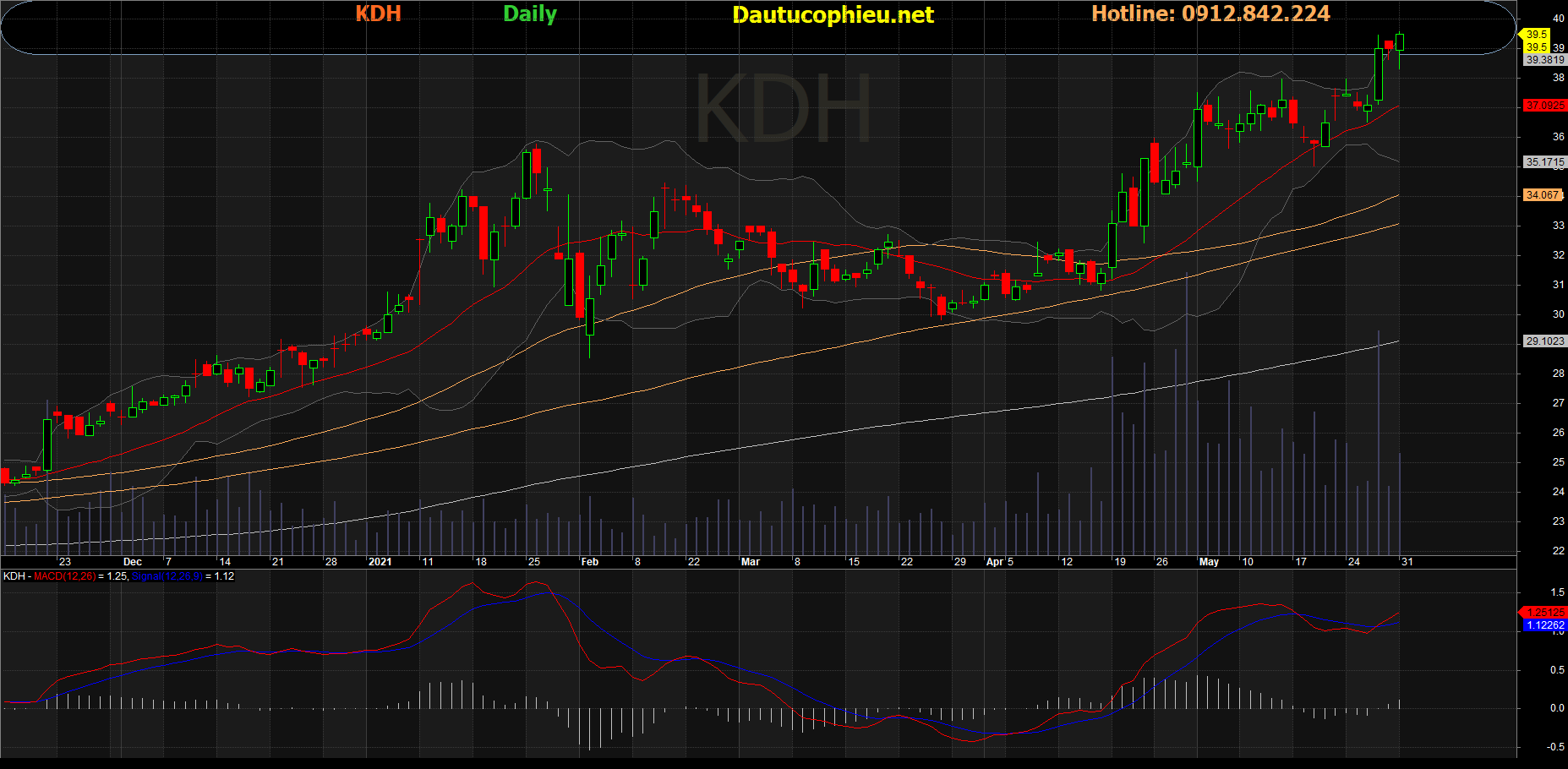Select the red MACD 1.25125 value tag

[x=1545, y=613]
